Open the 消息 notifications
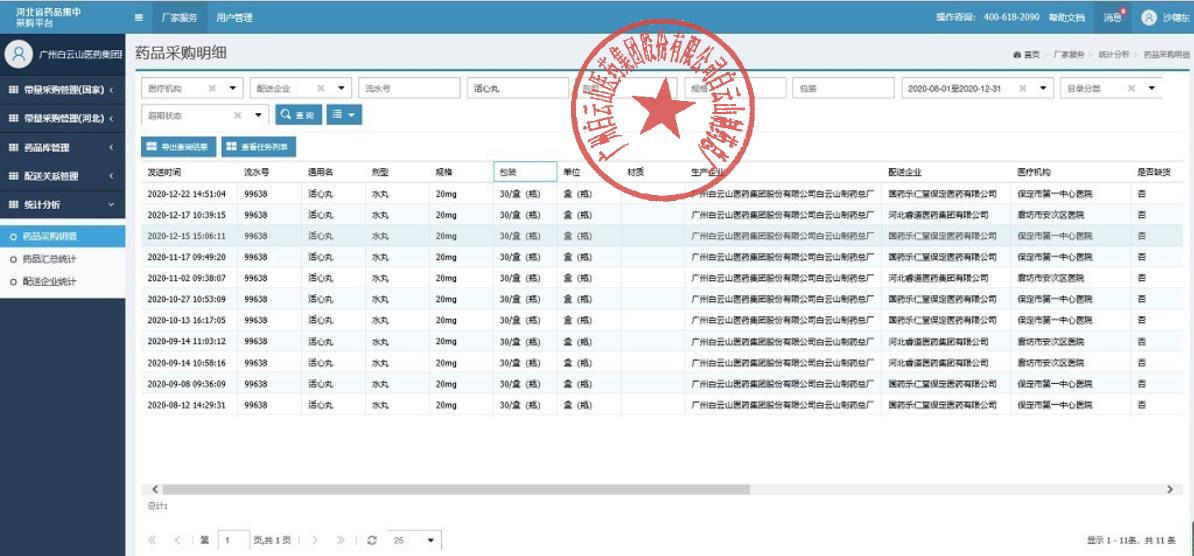This screenshot has height=556, width=1194. (x=1113, y=18)
